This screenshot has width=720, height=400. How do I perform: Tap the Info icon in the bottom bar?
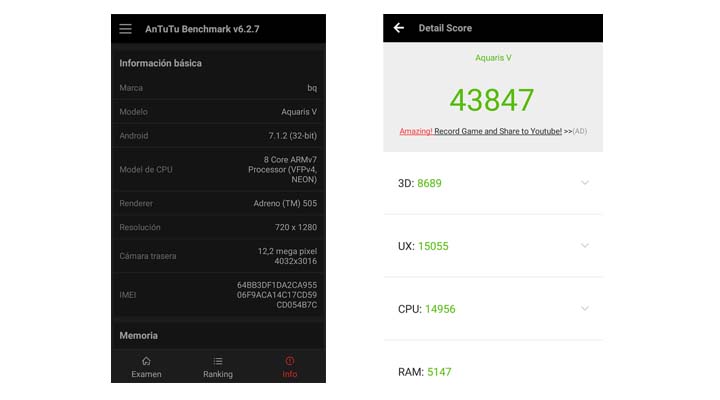click(x=290, y=361)
